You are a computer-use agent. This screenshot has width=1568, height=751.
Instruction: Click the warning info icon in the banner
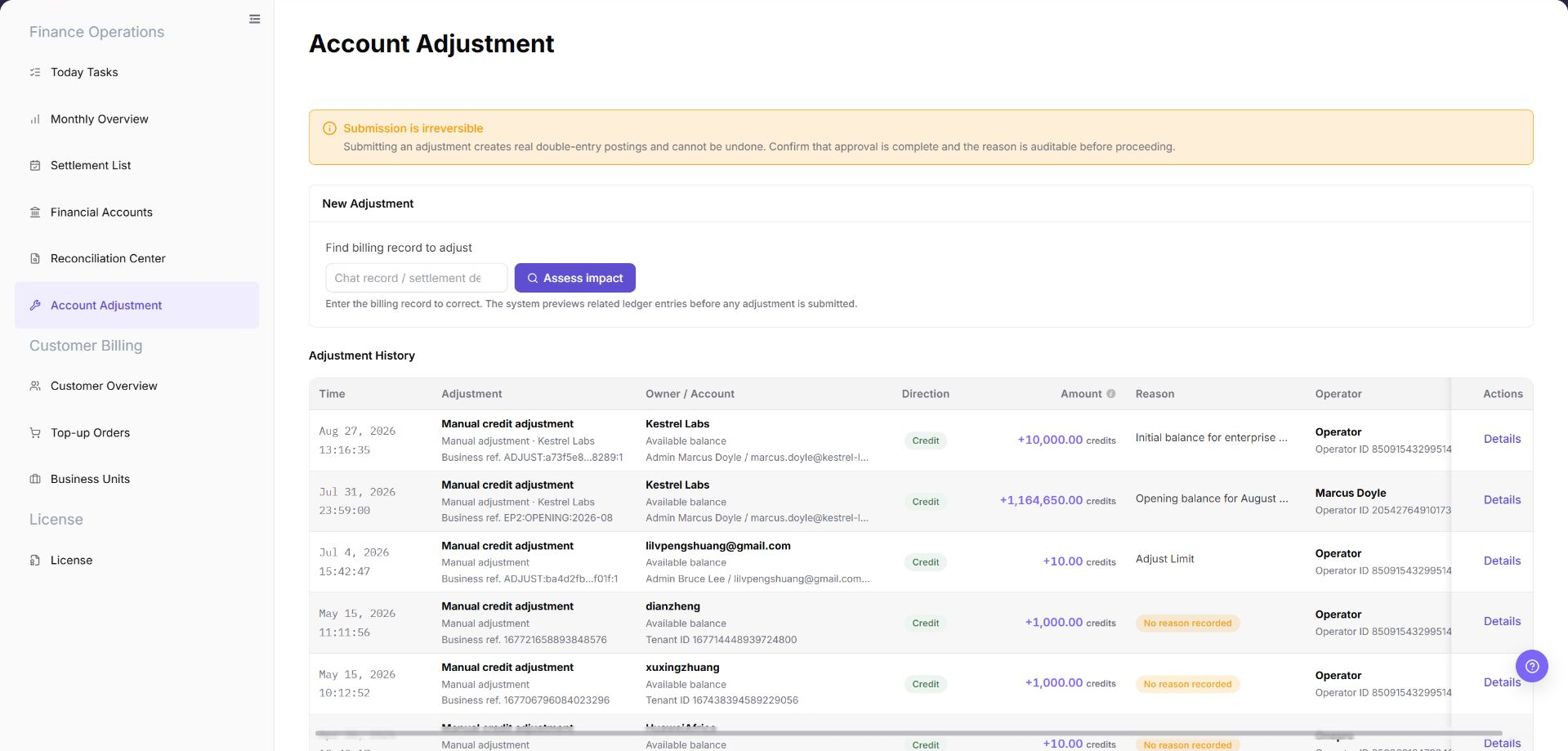coord(329,128)
